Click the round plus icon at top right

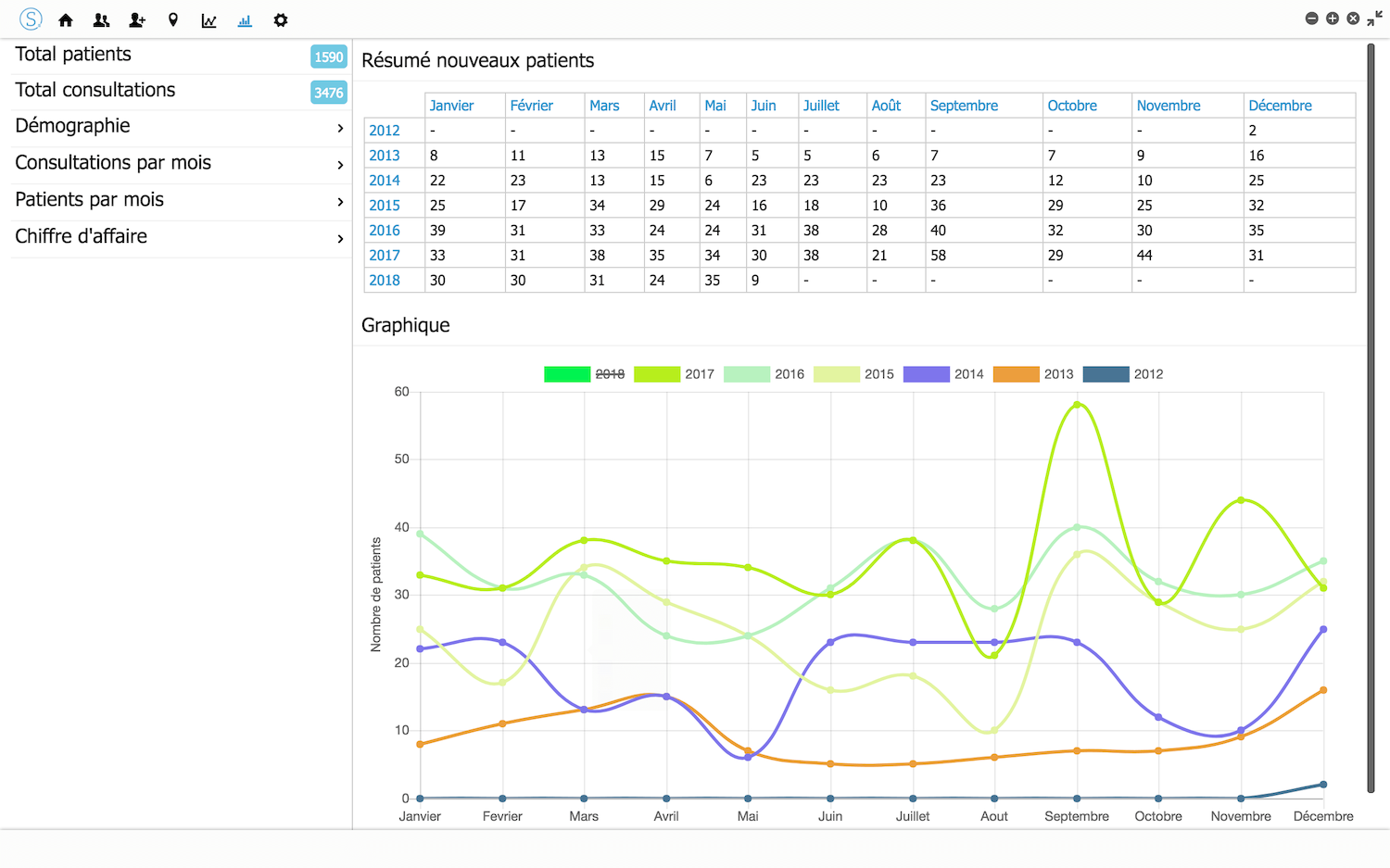[x=1333, y=19]
